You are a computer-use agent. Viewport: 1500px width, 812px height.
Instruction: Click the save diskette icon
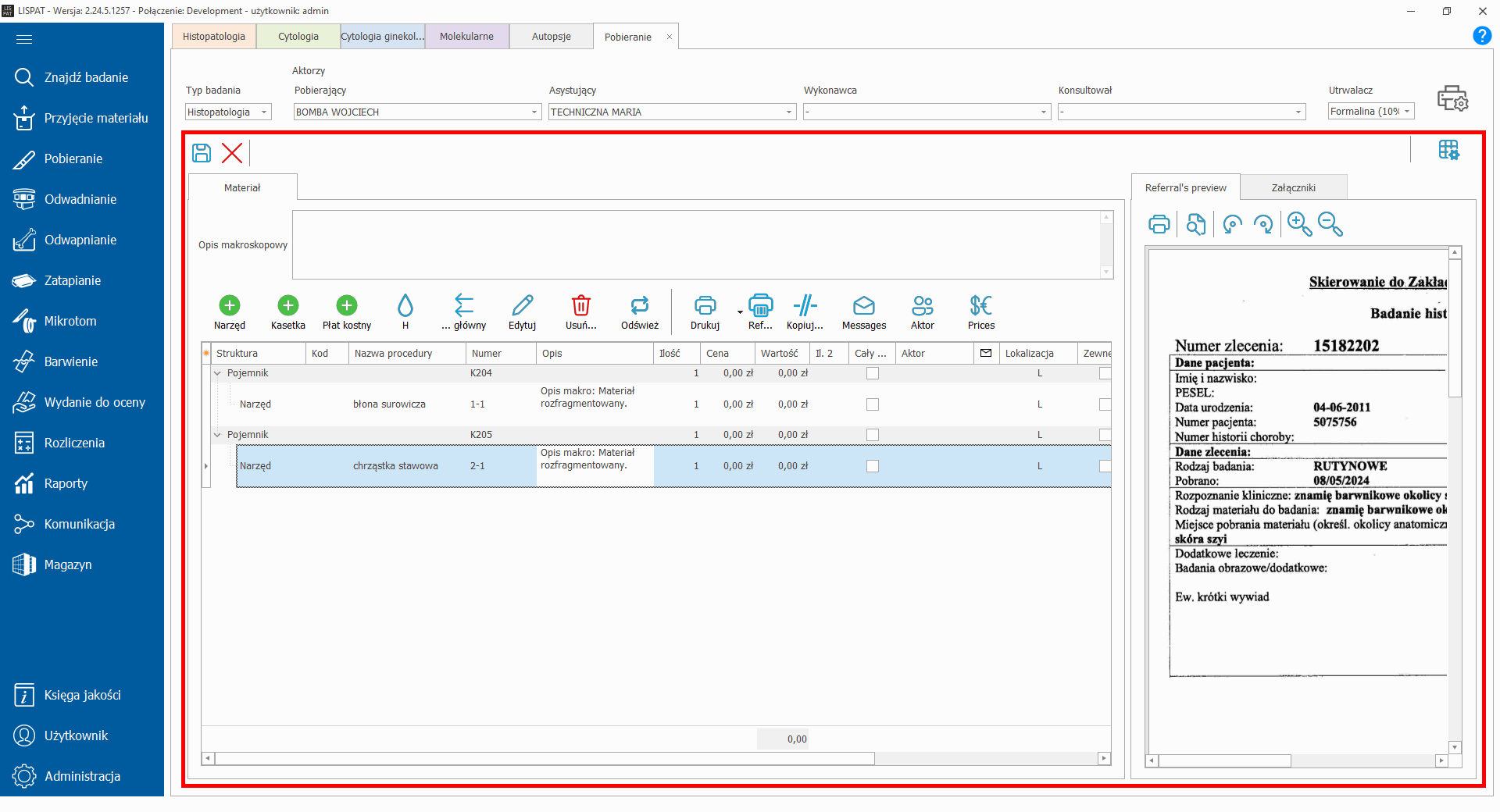point(202,152)
